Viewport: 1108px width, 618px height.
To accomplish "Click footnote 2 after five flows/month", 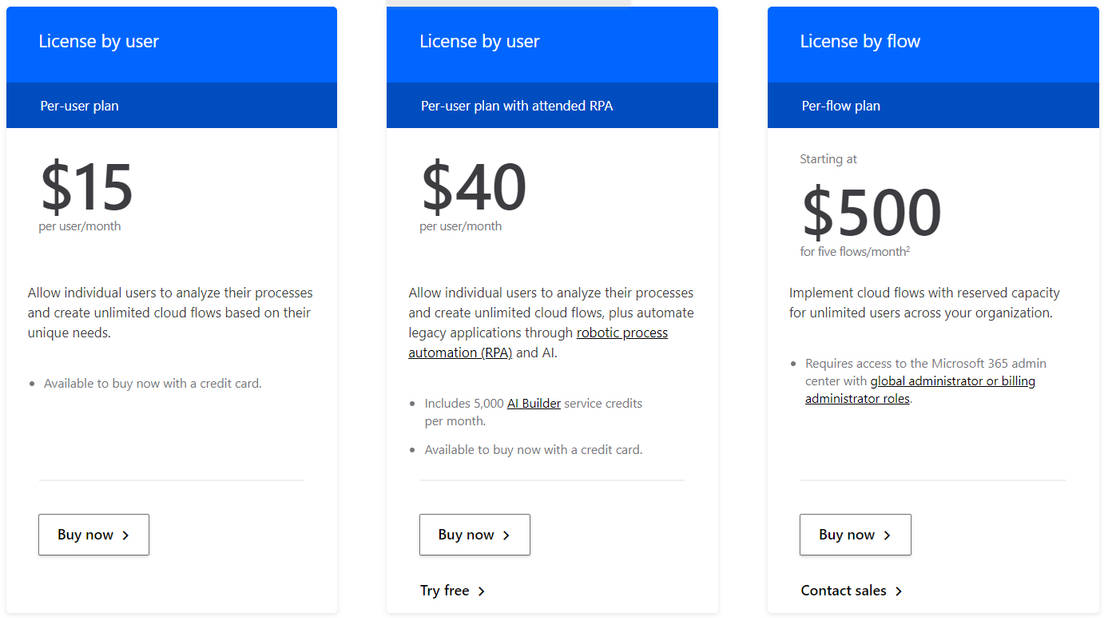I will pyautogui.click(x=907, y=249).
